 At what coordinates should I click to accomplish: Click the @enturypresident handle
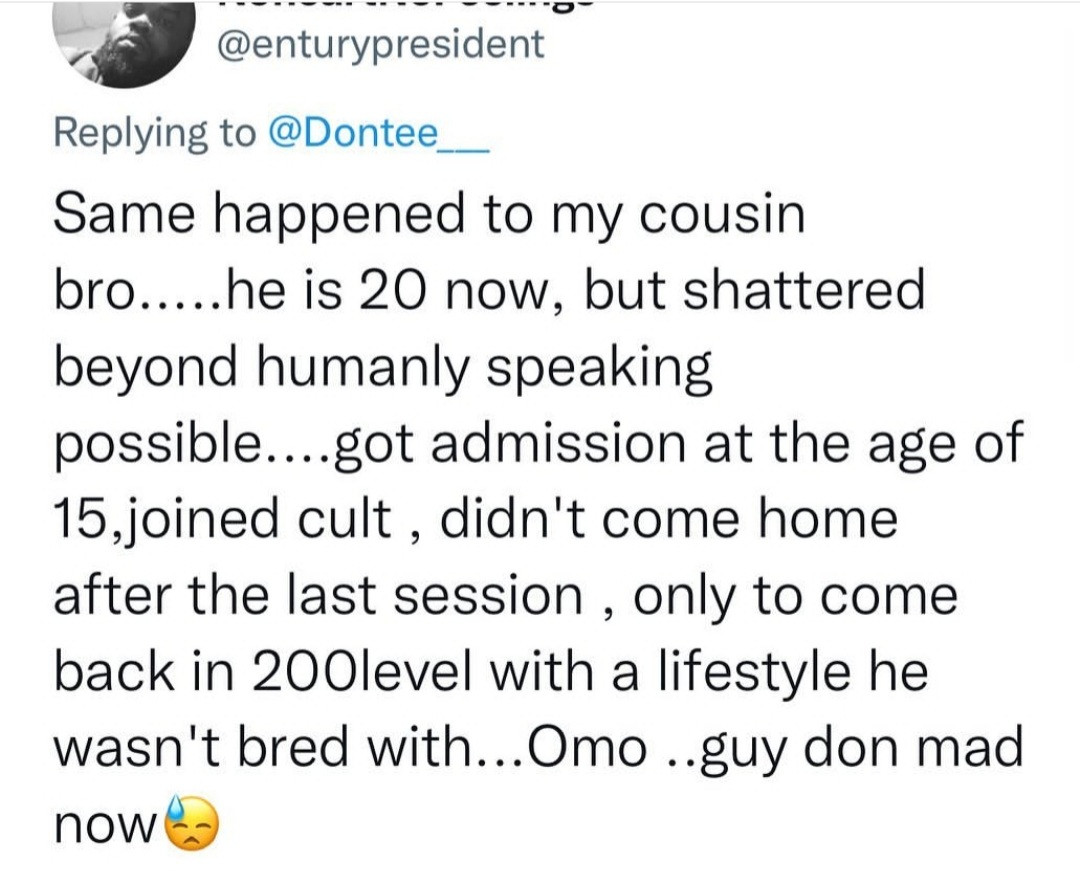[x=381, y=44]
